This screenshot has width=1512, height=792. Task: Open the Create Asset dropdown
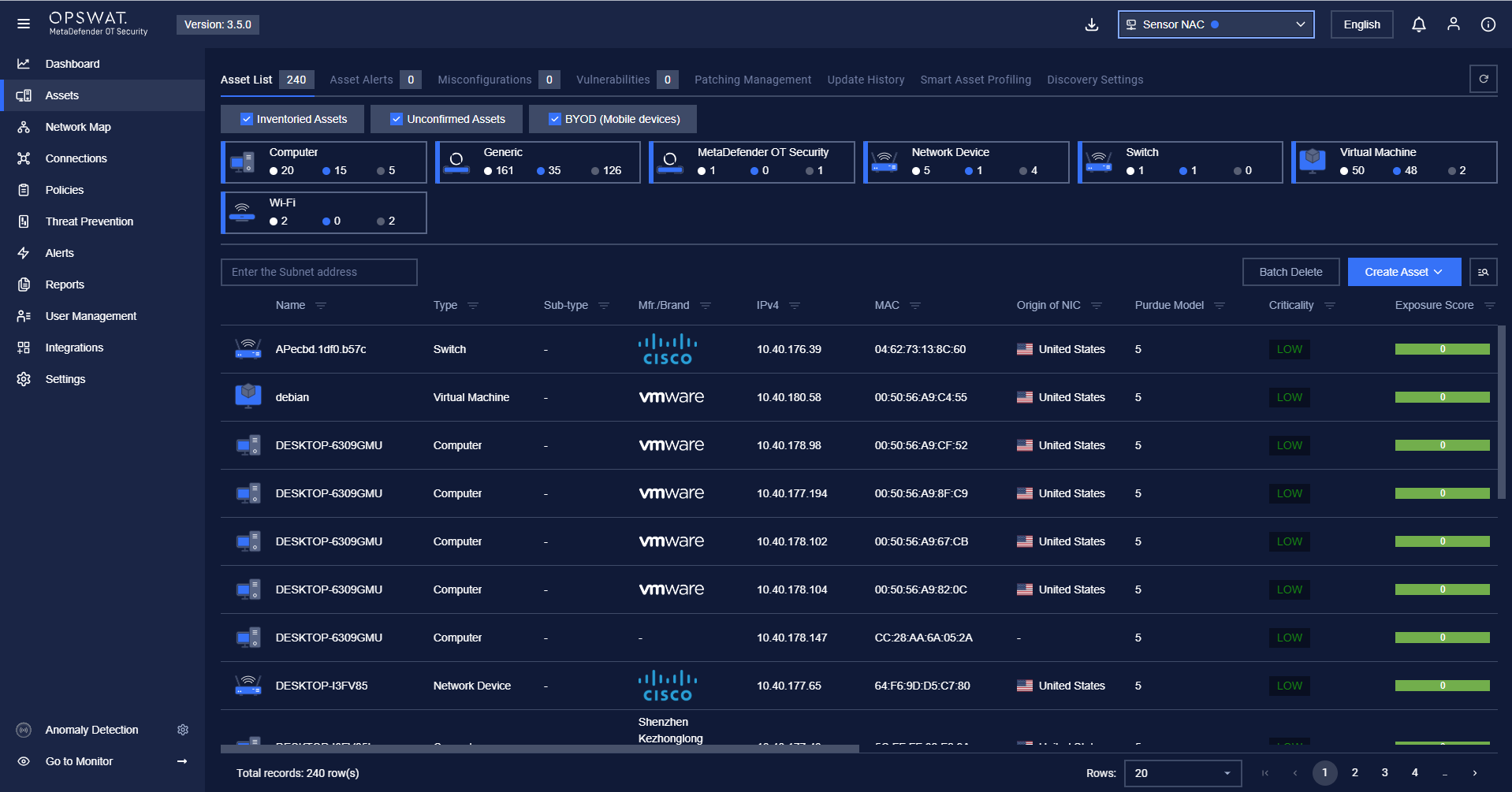1403,272
